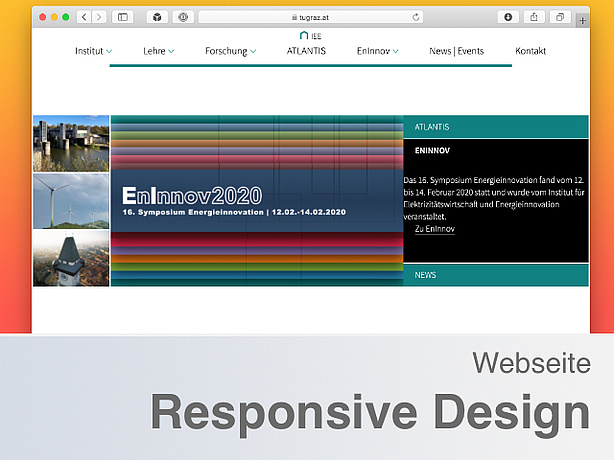Expand the EnInnov dropdown menu
The image size is (614, 460).
(x=377, y=51)
